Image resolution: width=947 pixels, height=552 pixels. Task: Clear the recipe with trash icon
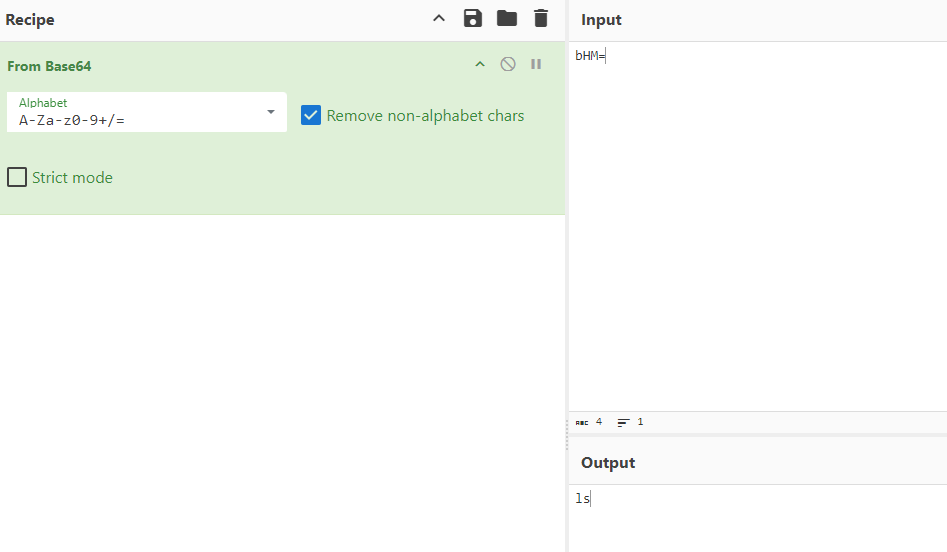(x=541, y=19)
